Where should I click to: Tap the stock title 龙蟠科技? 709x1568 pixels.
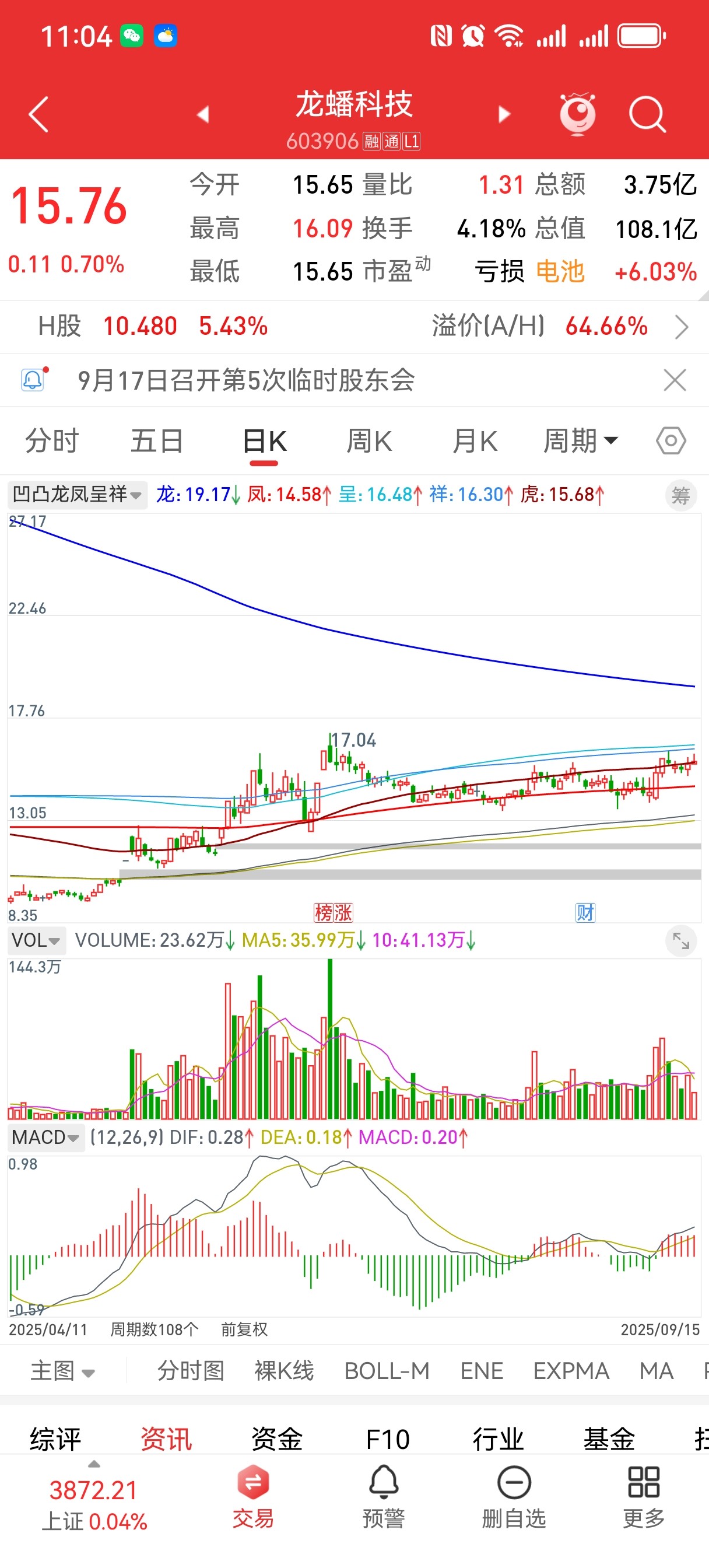point(354,103)
